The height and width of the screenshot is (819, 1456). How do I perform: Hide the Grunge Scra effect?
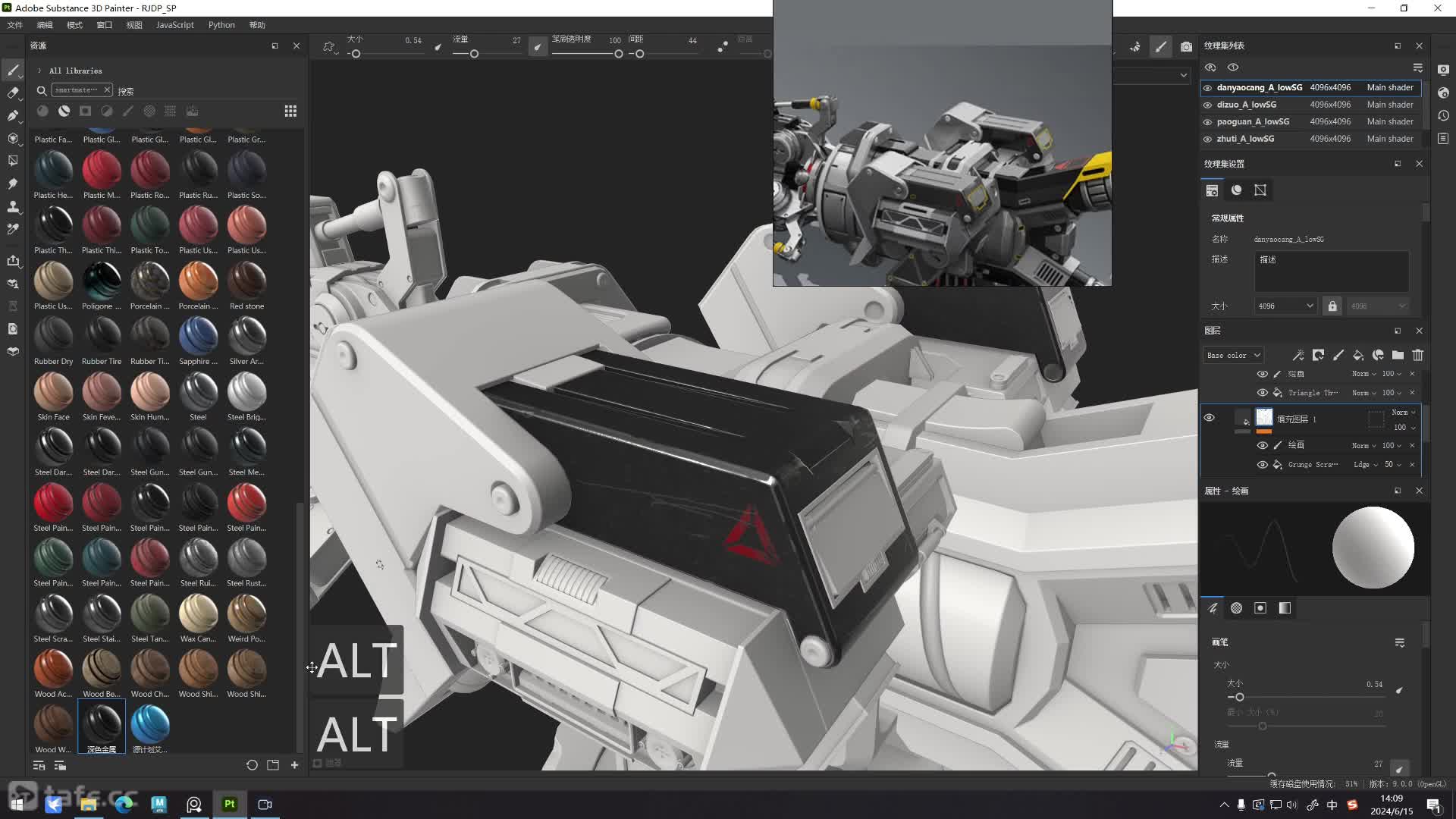tap(1263, 465)
